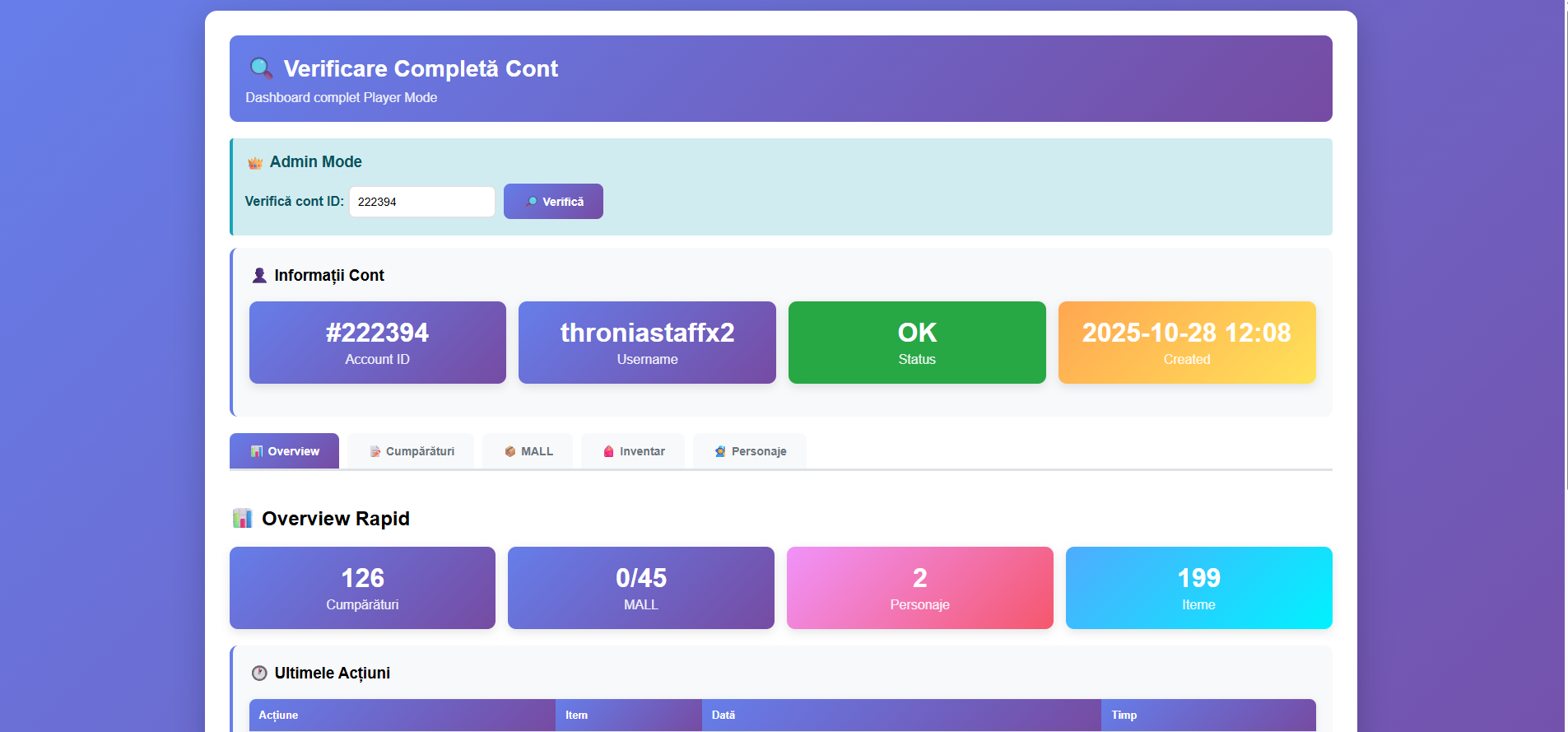Click the clock icon beside Ultimele Acțiuni

258,673
